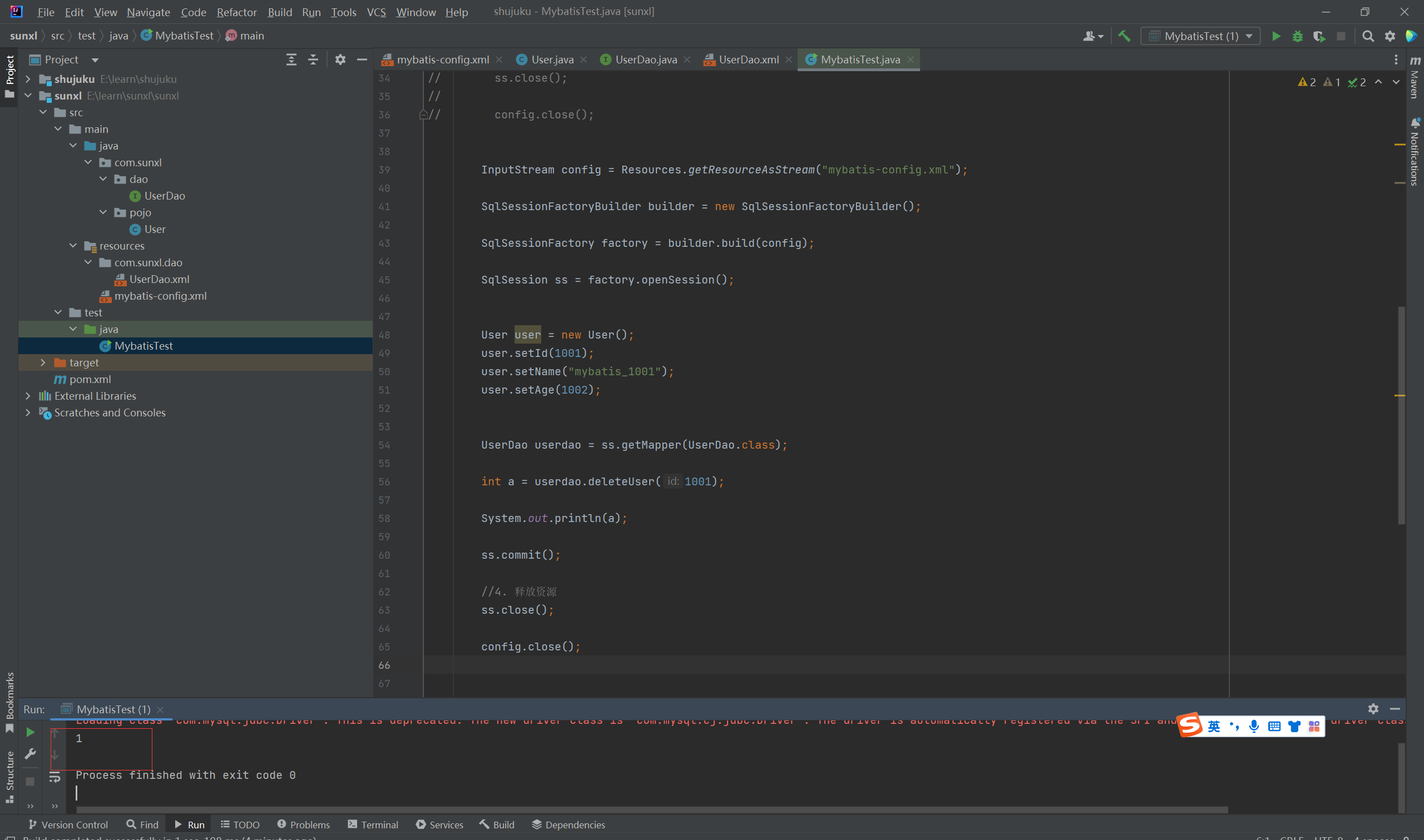Open Terminal tool window button
This screenshot has height=840, width=1424.
coord(373,825)
